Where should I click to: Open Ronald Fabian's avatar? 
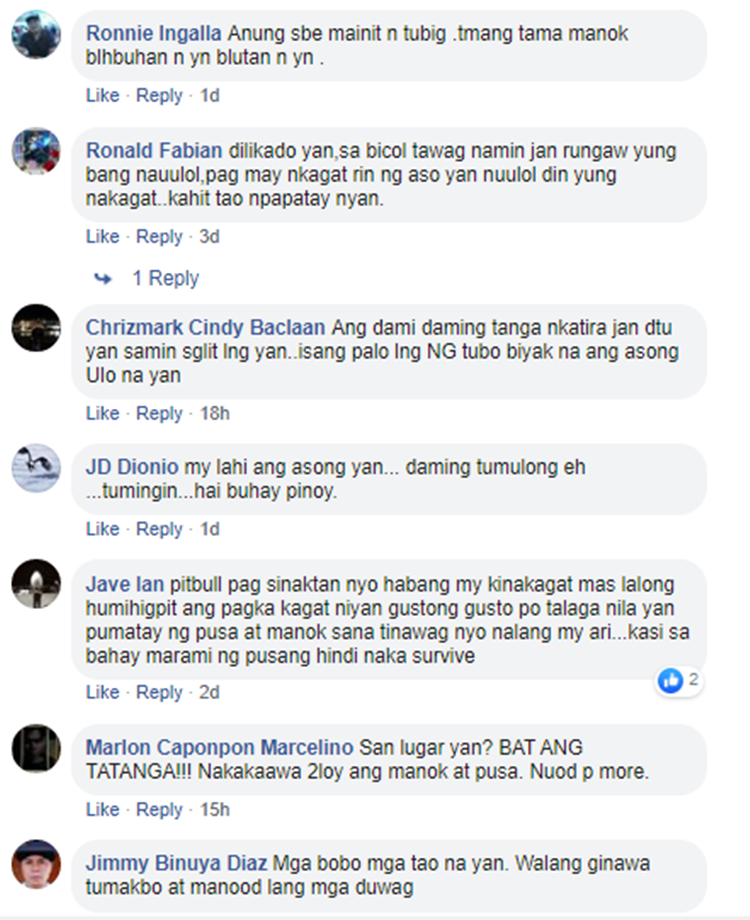(36, 151)
